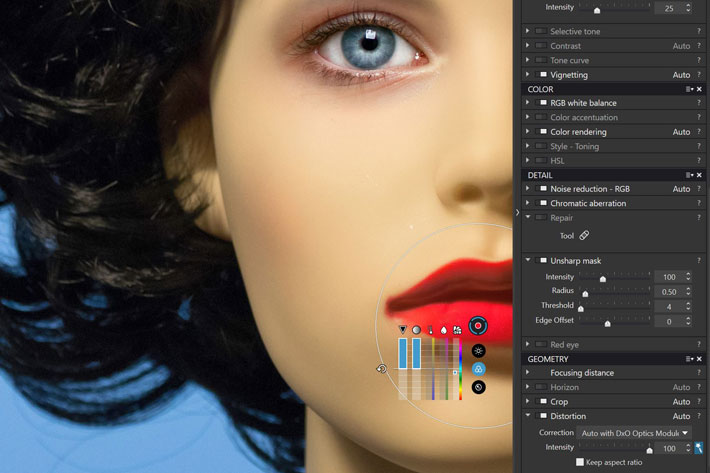Expand the Noise reduction - RGB settings
This screenshot has height=473, width=710.
pos(528,189)
